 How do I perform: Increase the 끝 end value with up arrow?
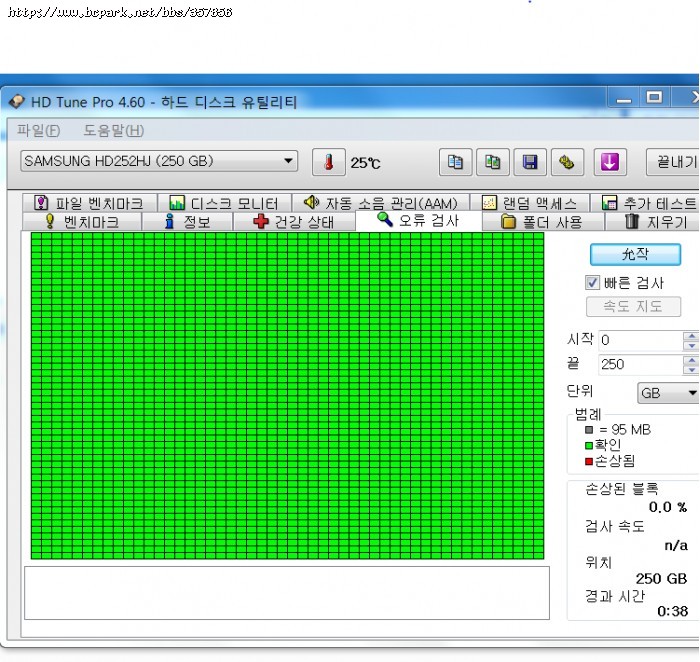pos(691,360)
